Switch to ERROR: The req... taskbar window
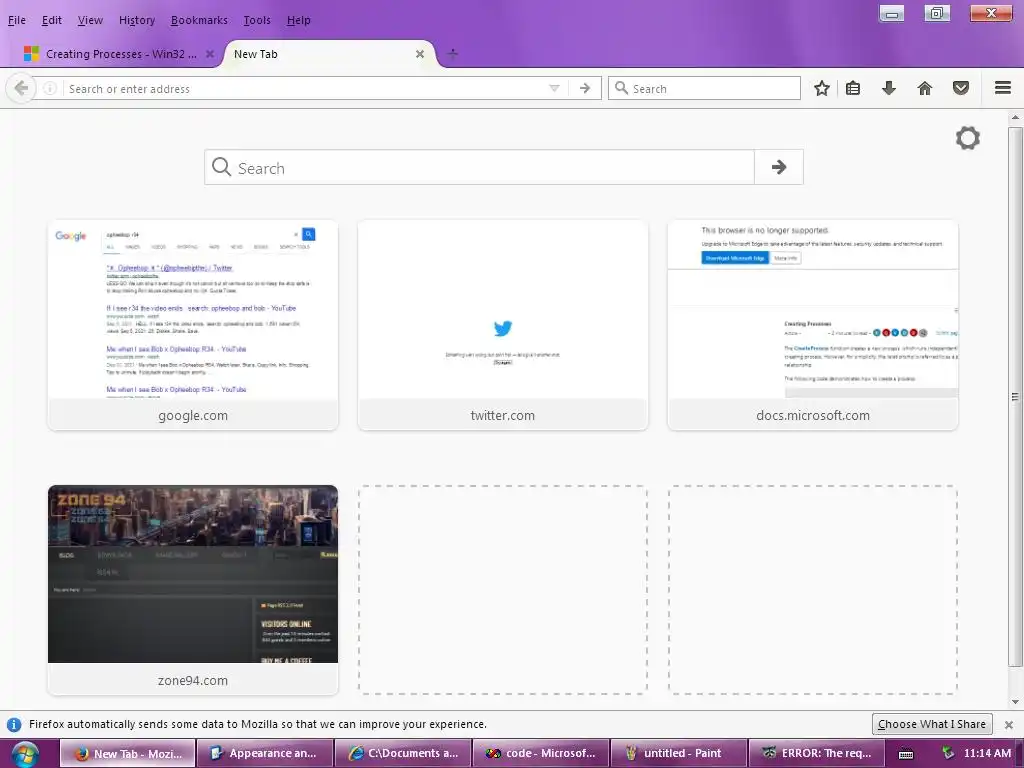Viewport: 1024px width, 768px height. [x=816, y=753]
